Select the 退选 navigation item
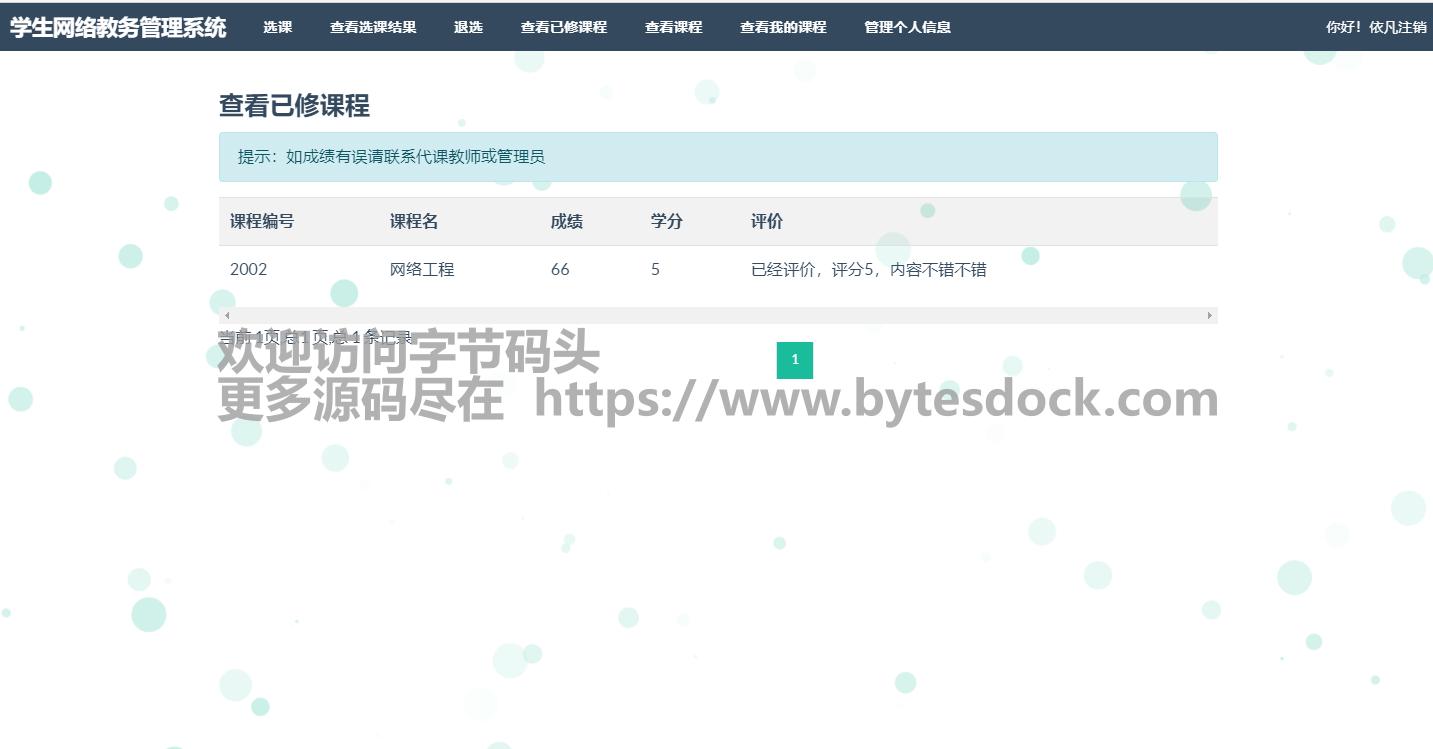 coord(468,27)
